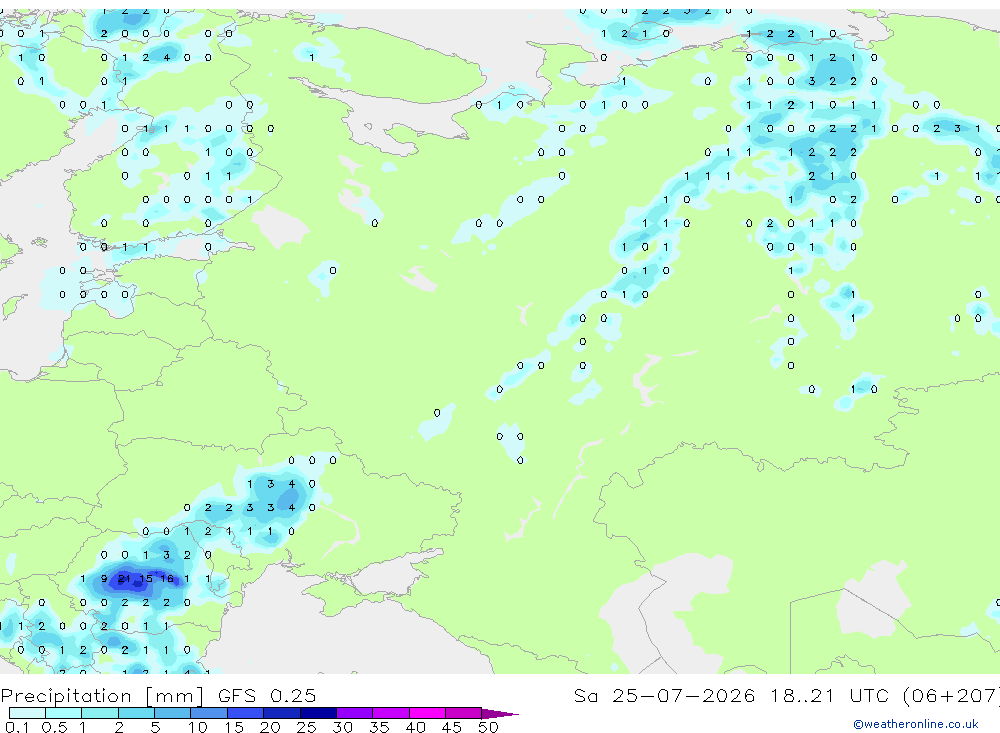Click the legend label '50'
The width and height of the screenshot is (1000, 733).
click(x=488, y=727)
